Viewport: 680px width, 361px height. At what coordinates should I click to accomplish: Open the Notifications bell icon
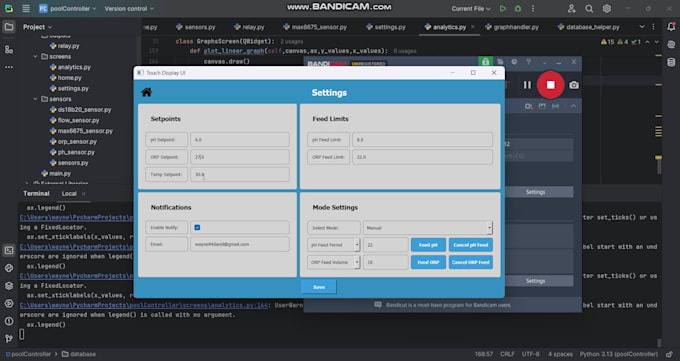coord(671,27)
